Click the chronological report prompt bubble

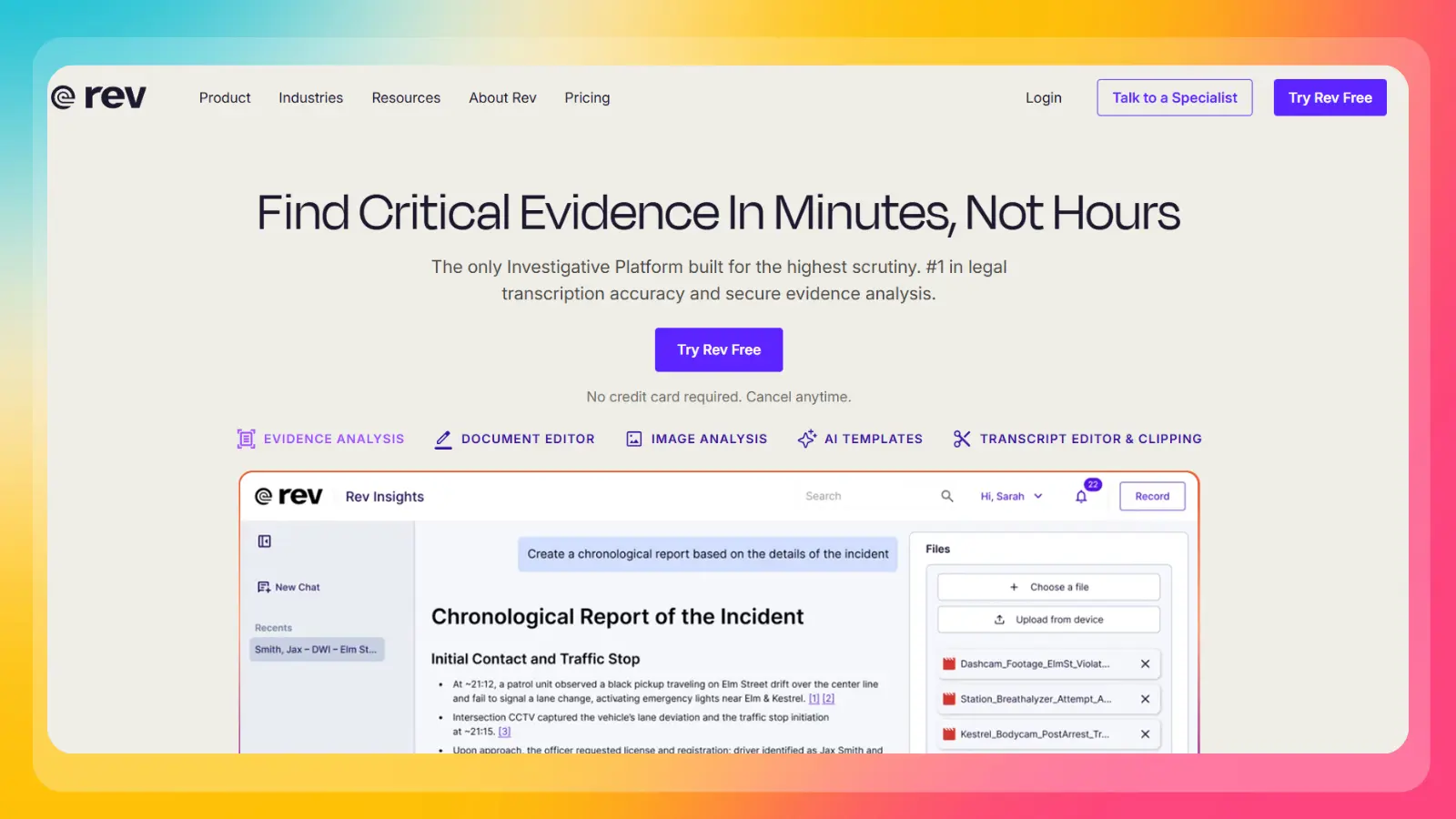tap(708, 554)
